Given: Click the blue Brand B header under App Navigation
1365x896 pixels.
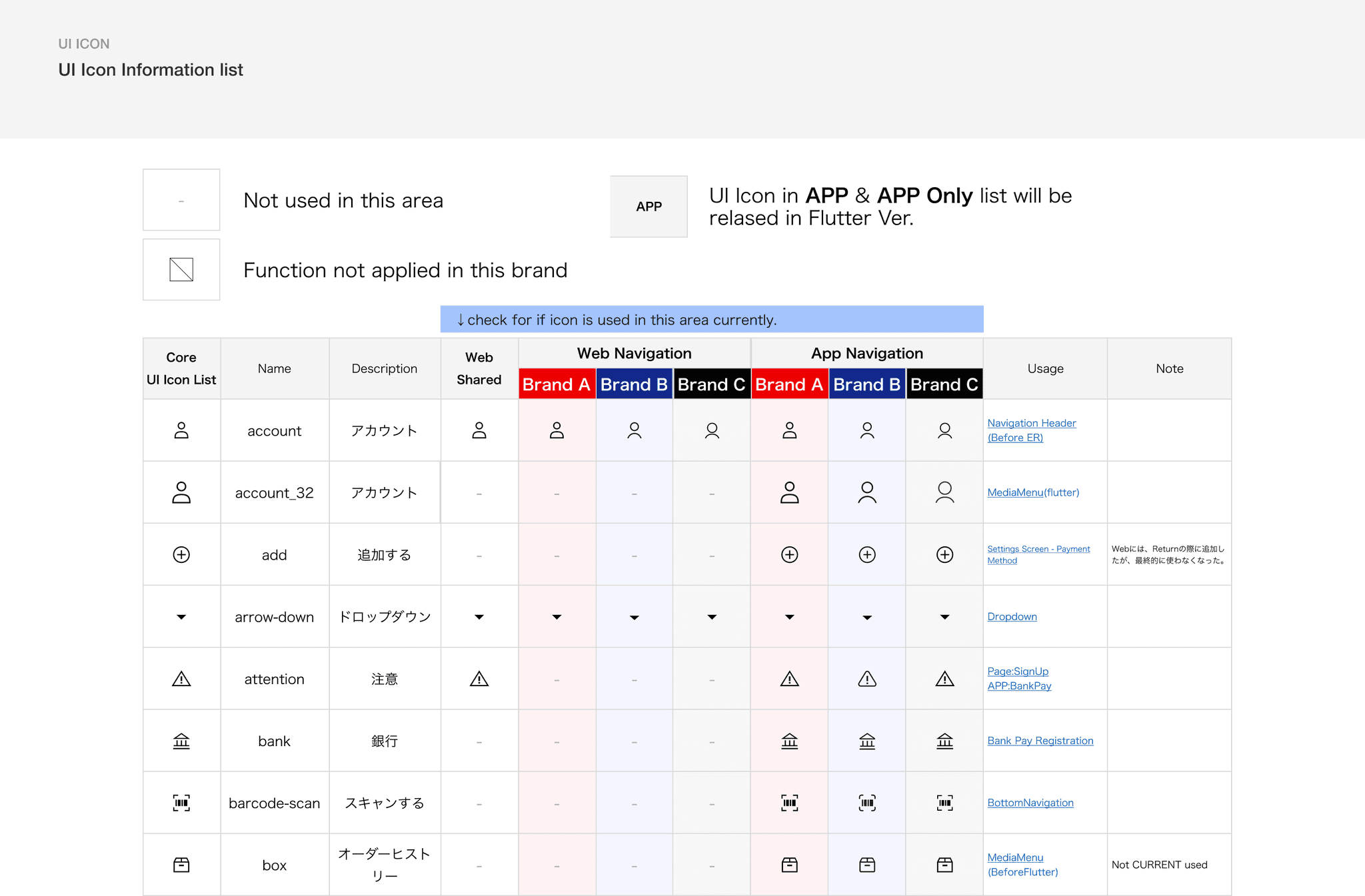Looking at the screenshot, I should 866,384.
